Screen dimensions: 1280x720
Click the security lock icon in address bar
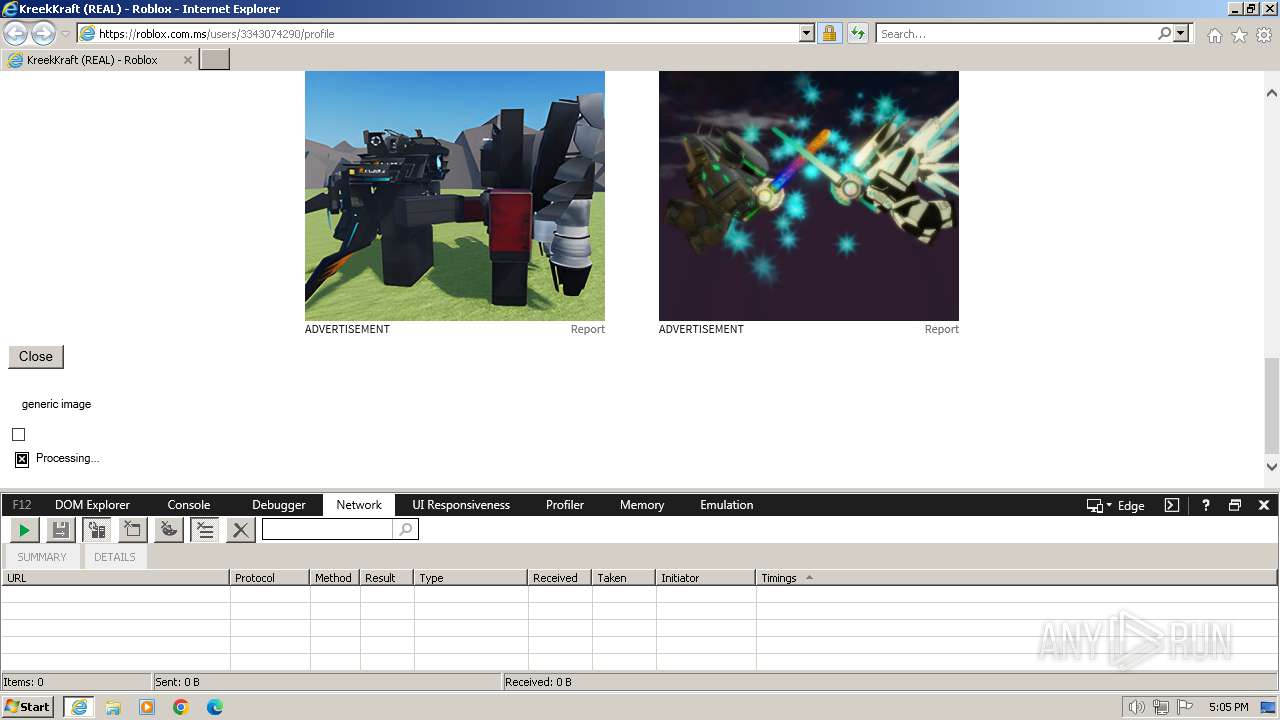pos(829,33)
